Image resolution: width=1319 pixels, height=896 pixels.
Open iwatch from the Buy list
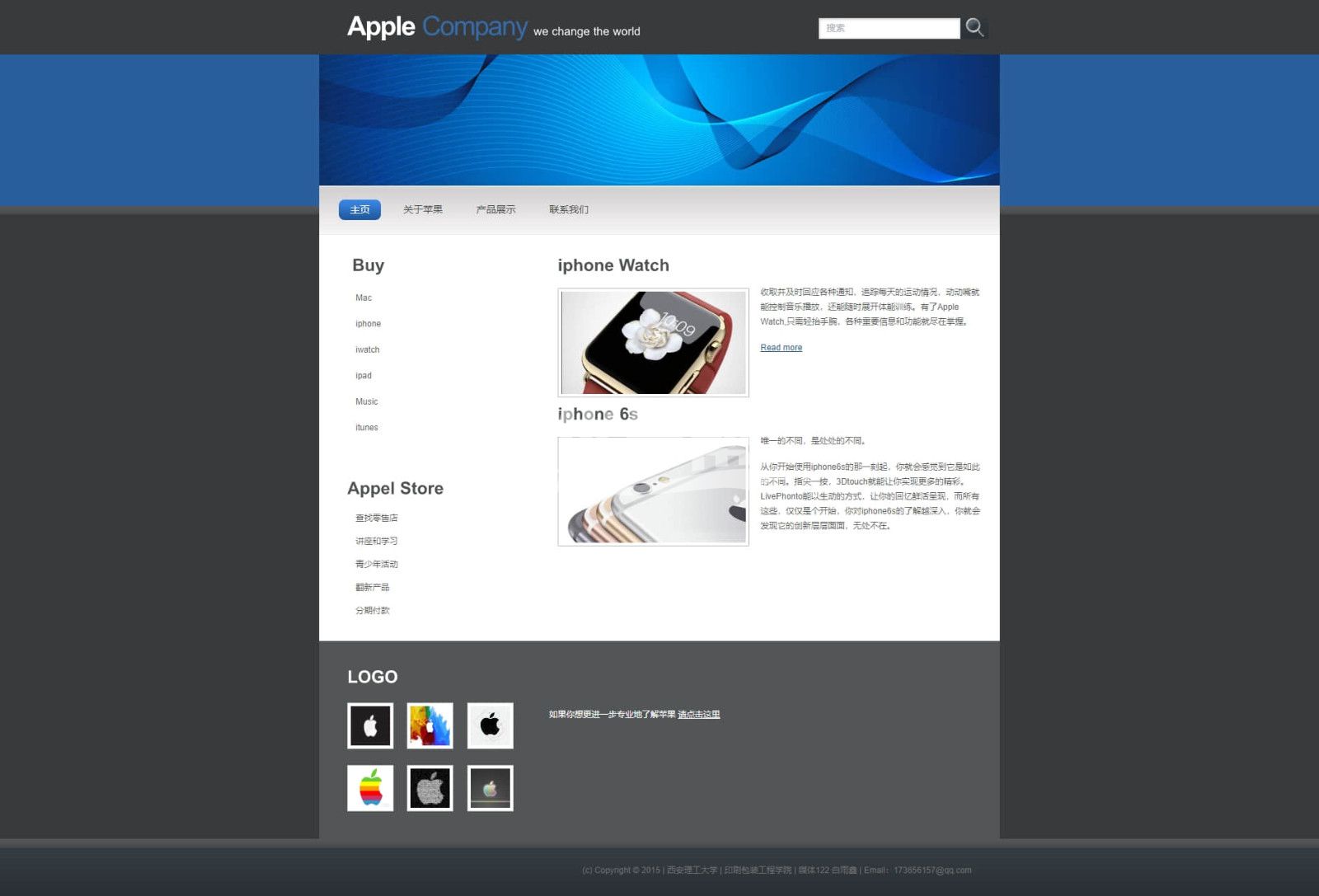pyautogui.click(x=368, y=349)
